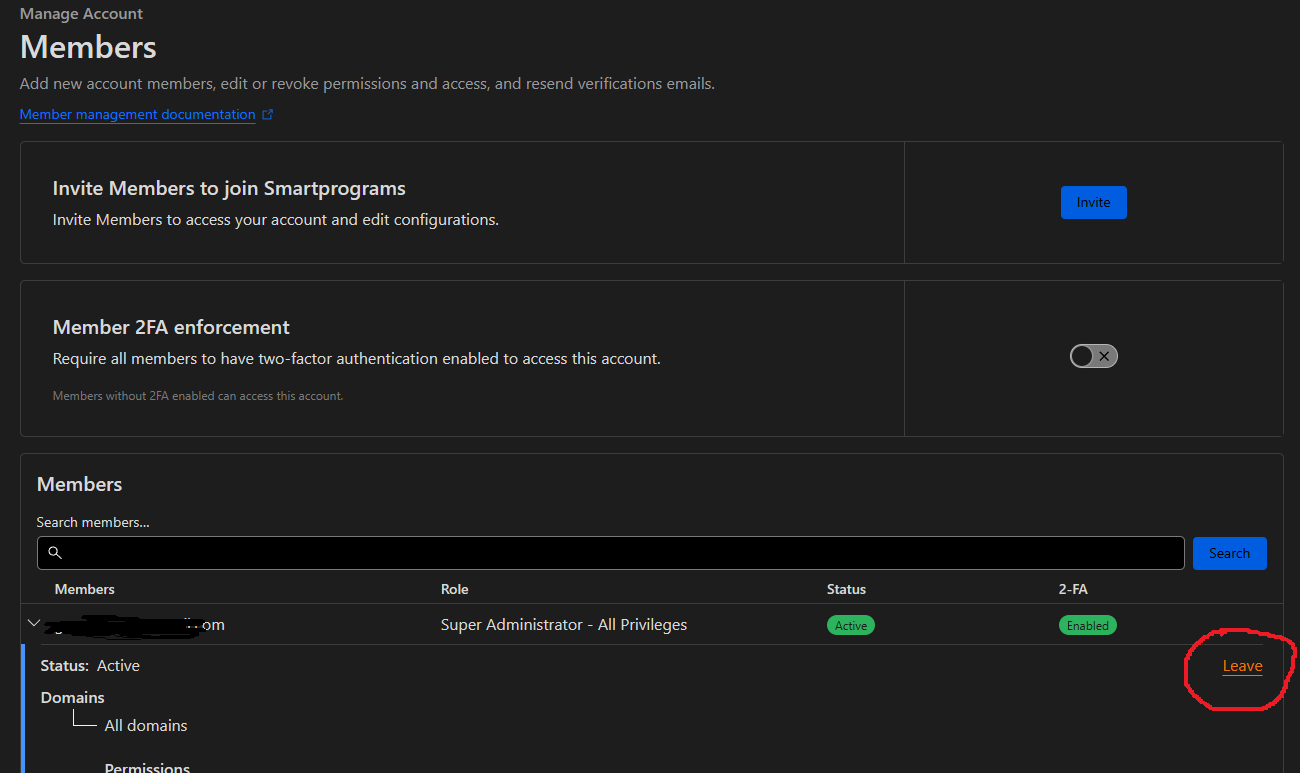The width and height of the screenshot is (1300, 773).
Task: Click the Status column header
Action: 846,589
